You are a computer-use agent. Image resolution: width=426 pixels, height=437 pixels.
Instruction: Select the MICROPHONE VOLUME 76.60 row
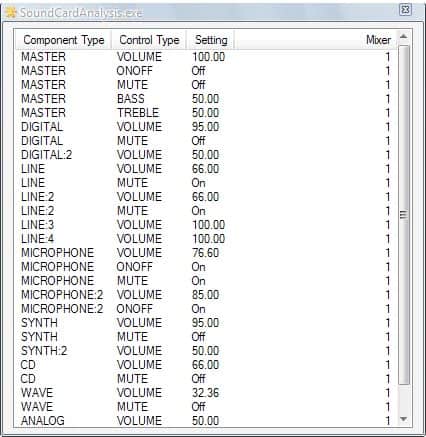click(x=206, y=253)
